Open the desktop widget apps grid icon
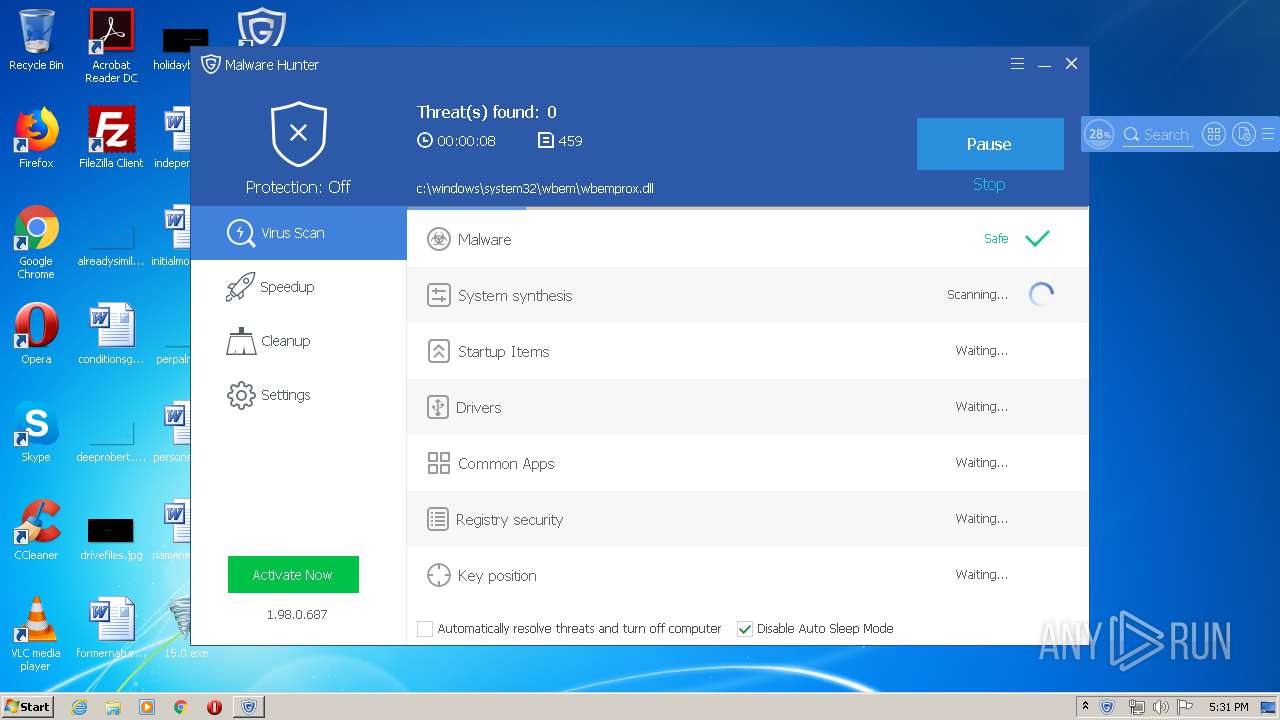Viewport: 1280px width, 720px height. 1214,134
